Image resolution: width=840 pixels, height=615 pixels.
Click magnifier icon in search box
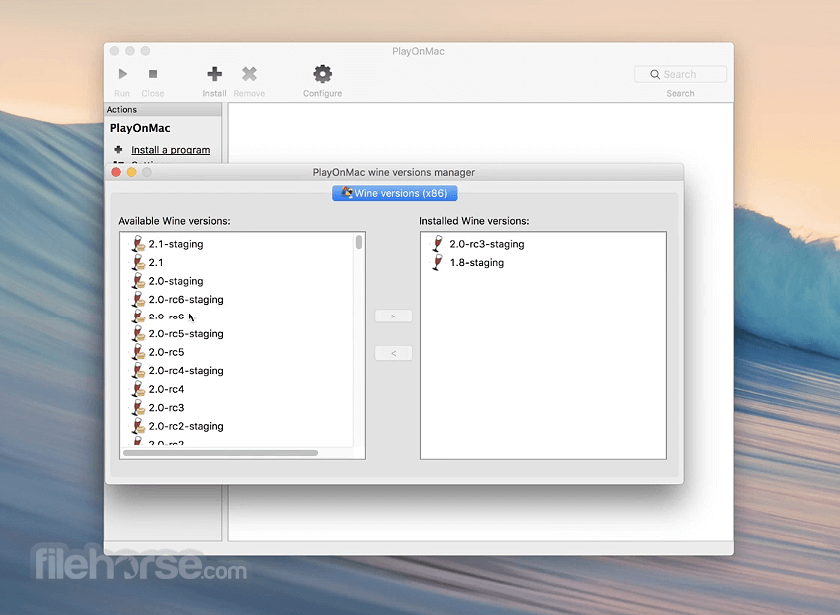[655, 74]
